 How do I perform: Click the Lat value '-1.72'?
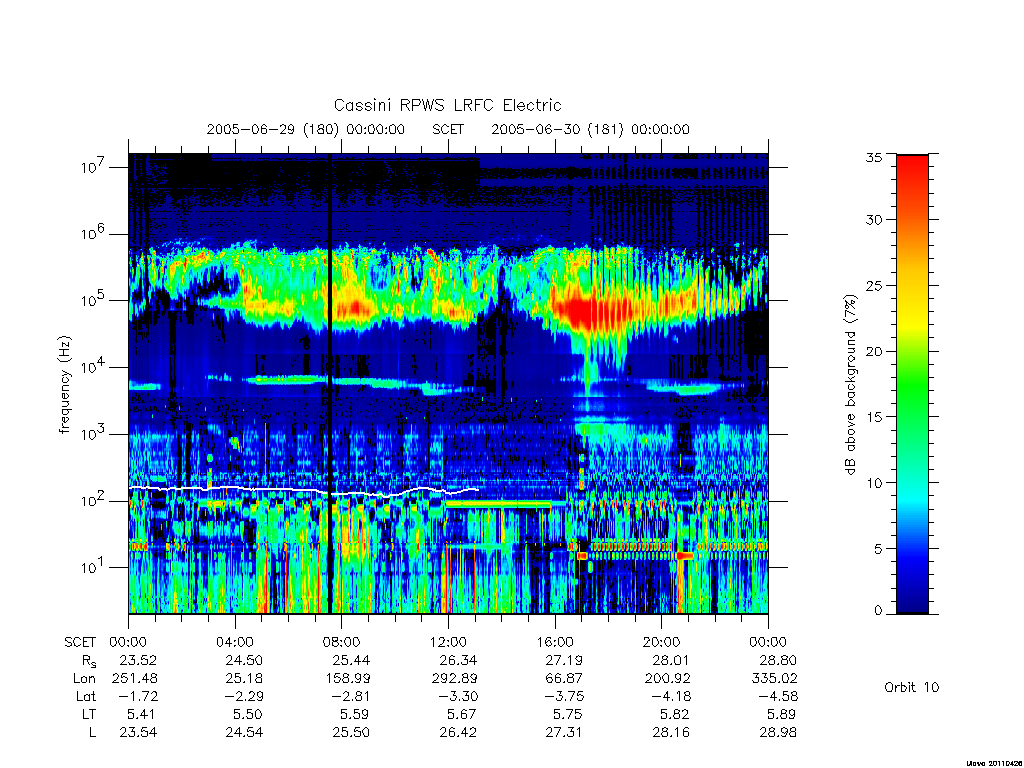[138, 696]
